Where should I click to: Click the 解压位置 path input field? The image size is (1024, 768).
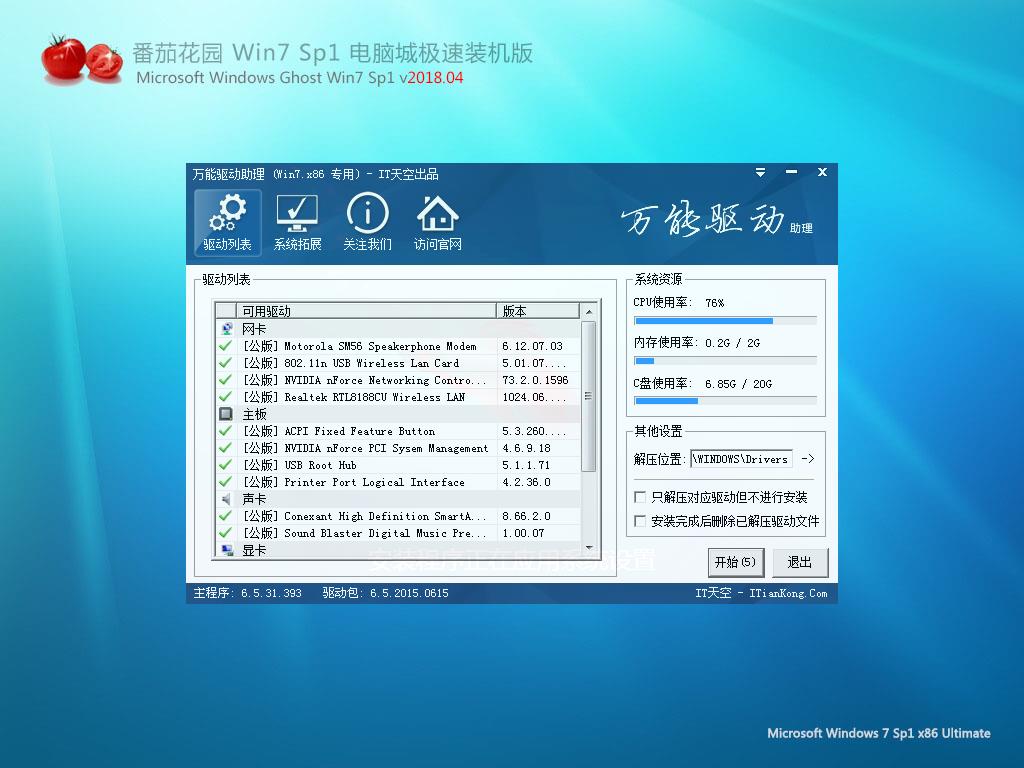point(741,459)
